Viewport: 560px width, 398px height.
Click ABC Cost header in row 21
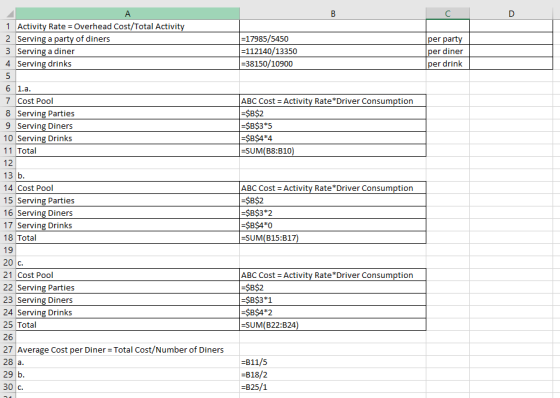332,275
